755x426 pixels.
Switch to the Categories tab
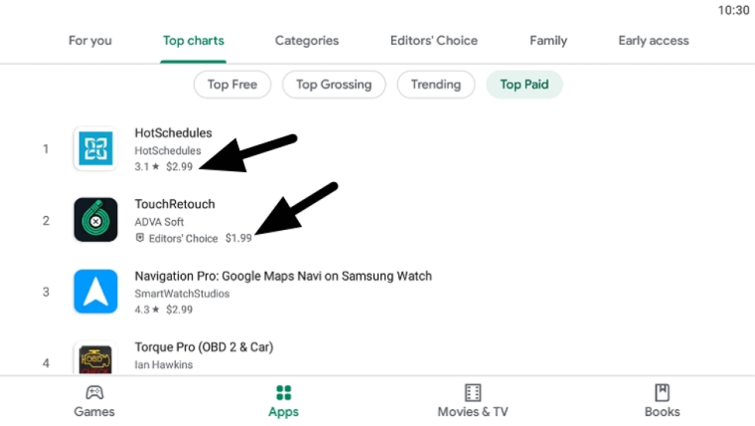click(307, 41)
